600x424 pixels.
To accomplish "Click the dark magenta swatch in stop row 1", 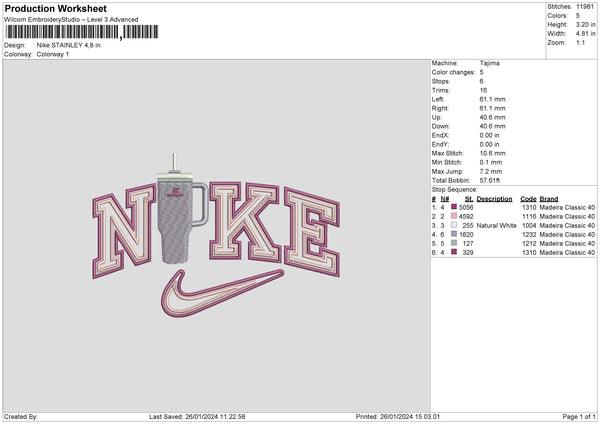I will click(454, 207).
